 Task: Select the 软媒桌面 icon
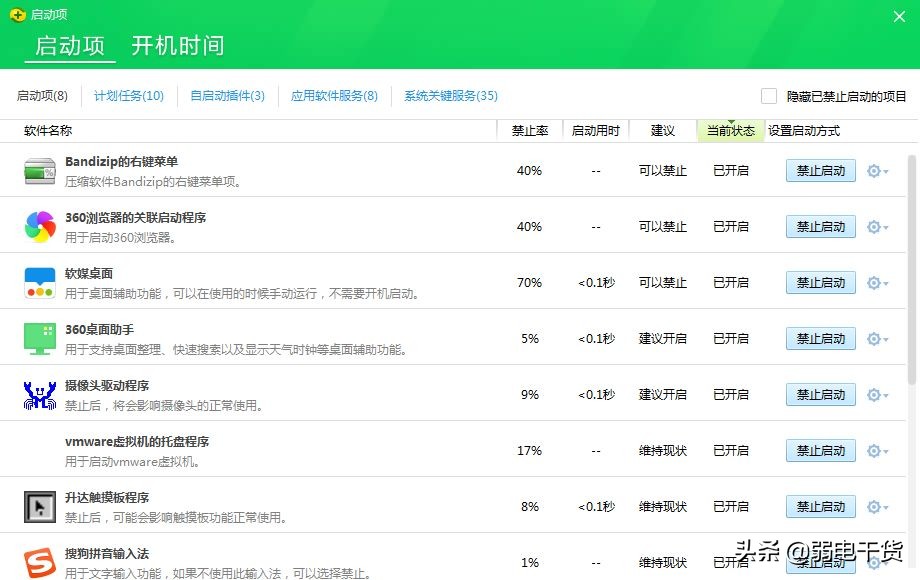click(38, 282)
